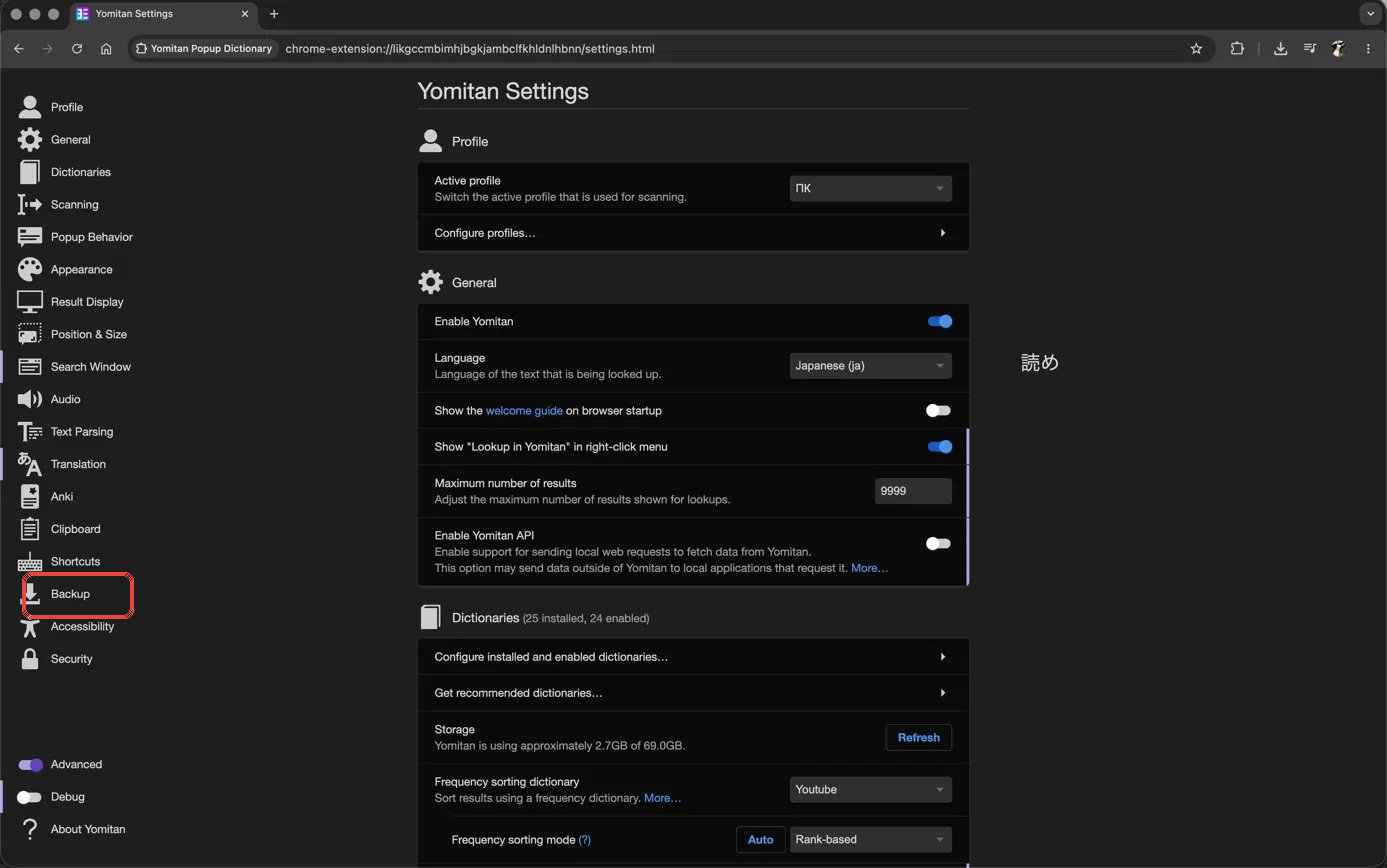The width and height of the screenshot is (1387, 868).
Task: Click the Position & Size icon
Action: [x=30, y=334]
